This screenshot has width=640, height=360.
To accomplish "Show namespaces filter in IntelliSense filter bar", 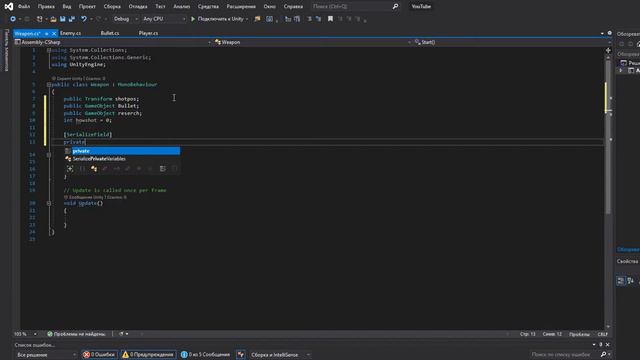I will coord(82,169).
